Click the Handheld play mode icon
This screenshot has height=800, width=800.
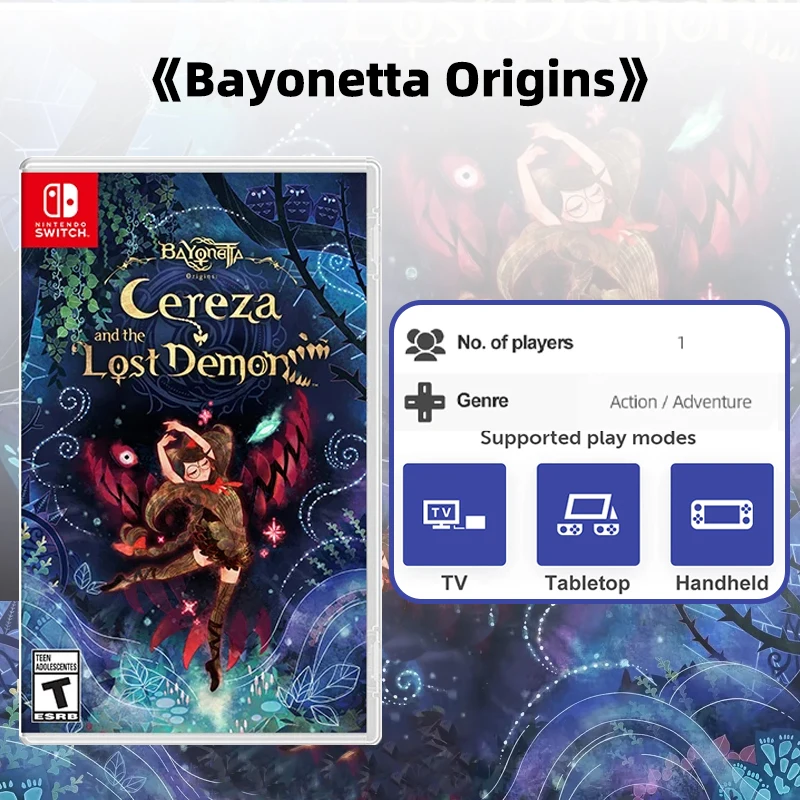coord(722,514)
